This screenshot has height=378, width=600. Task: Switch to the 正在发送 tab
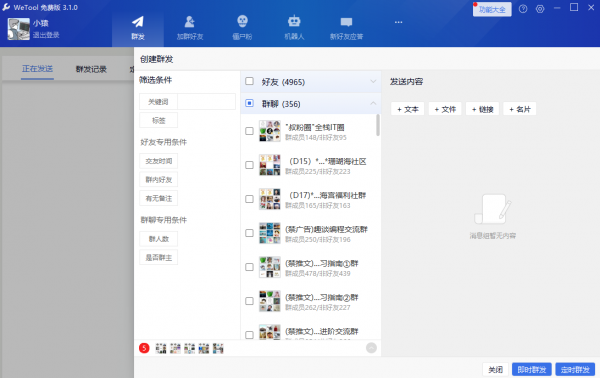click(37, 69)
